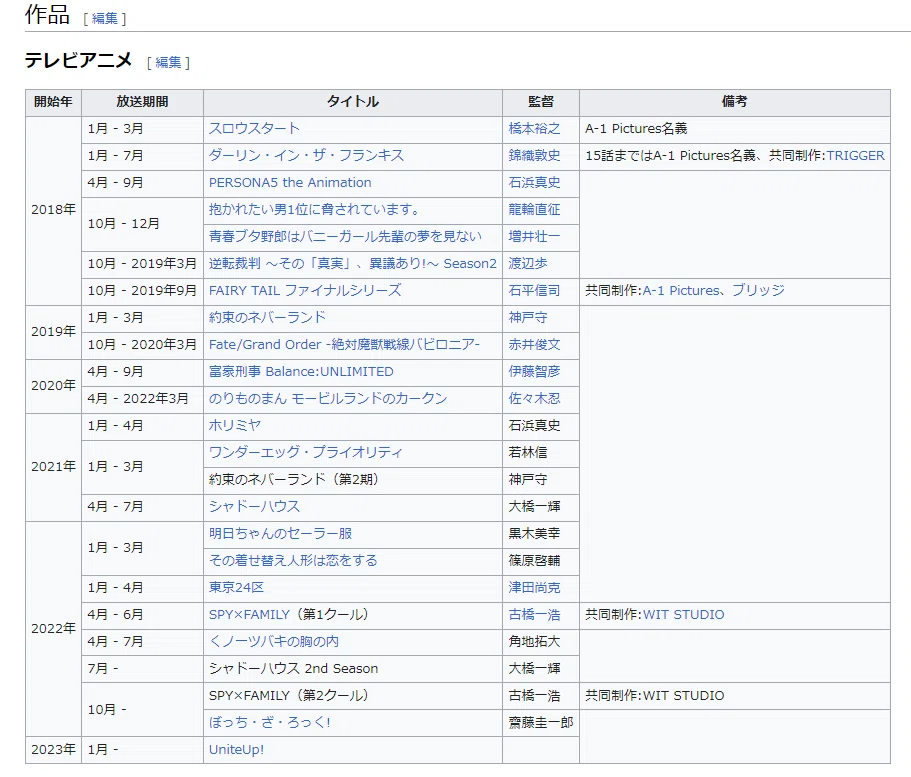Click the 篠原啓輔 director cell
This screenshot has height=777, width=911.
pos(541,561)
